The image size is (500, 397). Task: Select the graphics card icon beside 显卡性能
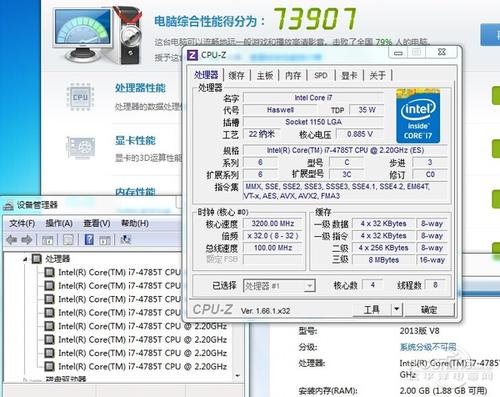81,148
